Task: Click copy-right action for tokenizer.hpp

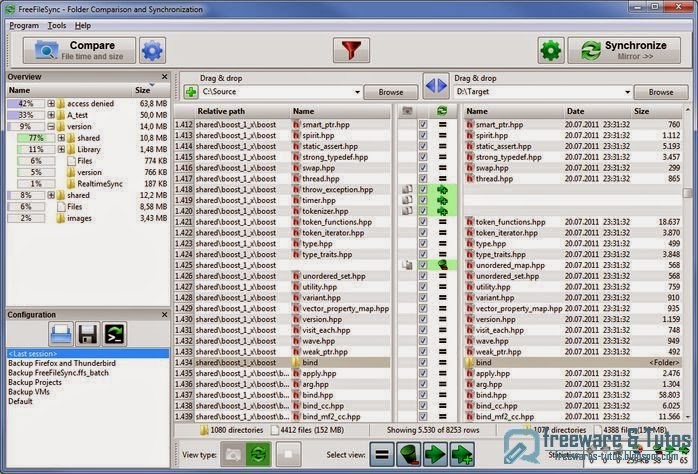Action: (442, 211)
